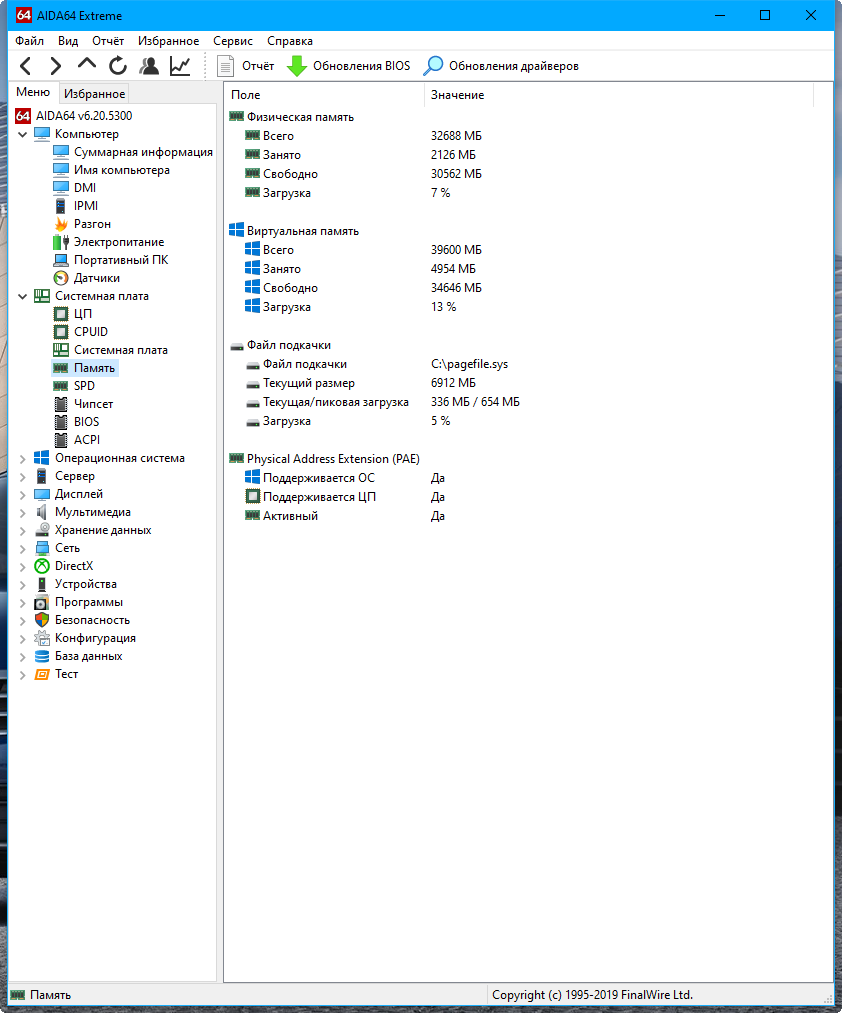Refresh the page with the circular arrow icon
The image size is (842, 1013).
118,65
